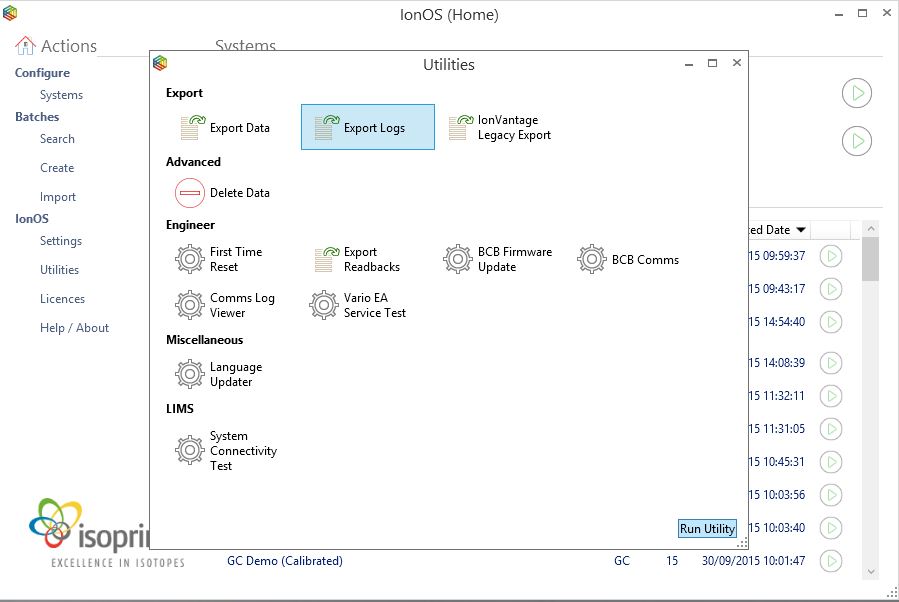The width and height of the screenshot is (899, 602).
Task: Open Settings in the IonOS sidebar
Action: 61,241
